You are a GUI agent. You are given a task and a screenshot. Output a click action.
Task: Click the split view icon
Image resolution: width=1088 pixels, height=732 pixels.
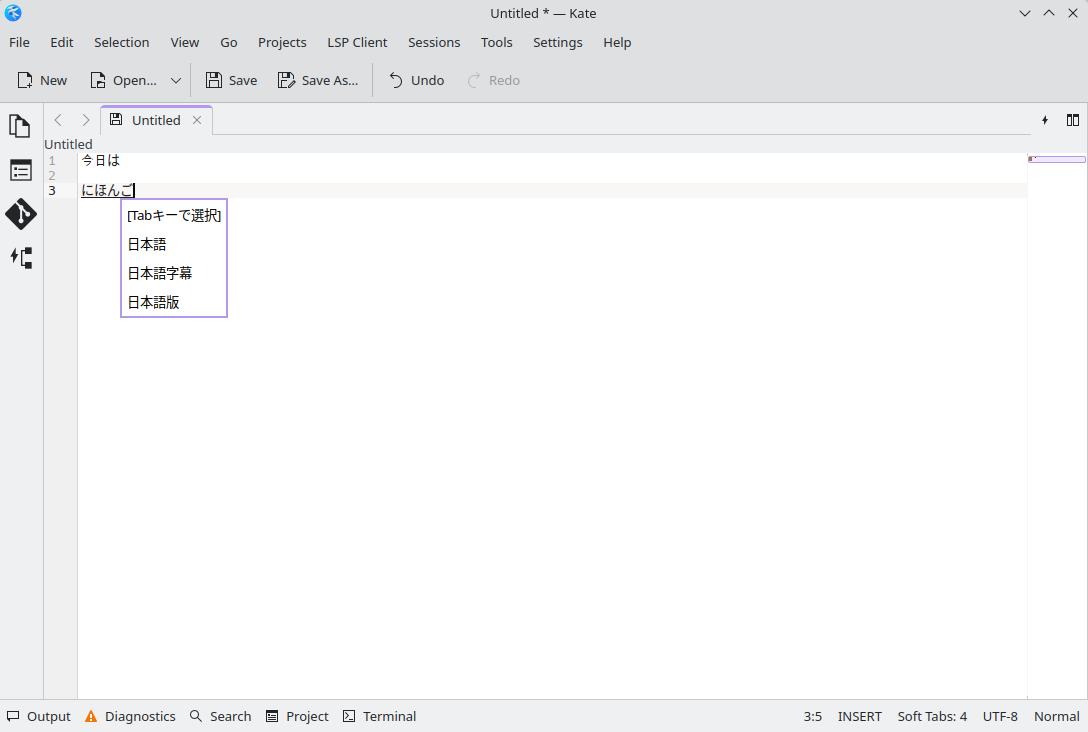tap(1073, 120)
